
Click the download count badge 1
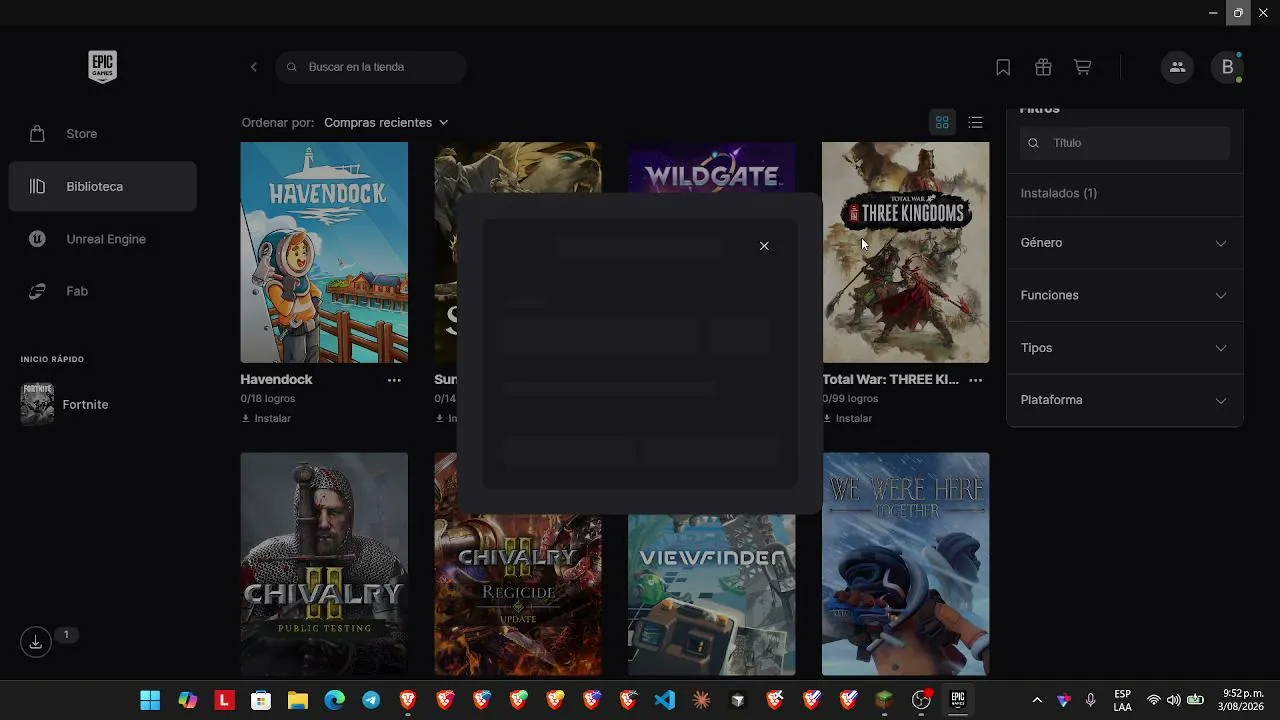click(66, 635)
